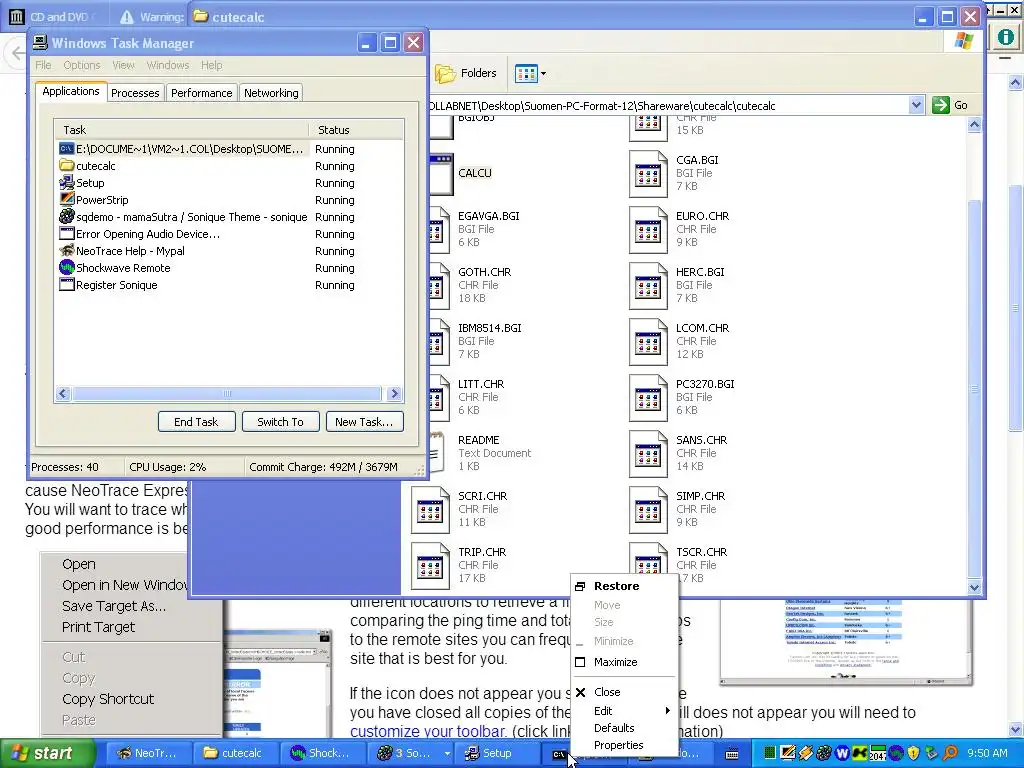The height and width of the screenshot is (768, 1024).
Task: Open the View menu in Task Manager
Action: point(123,65)
